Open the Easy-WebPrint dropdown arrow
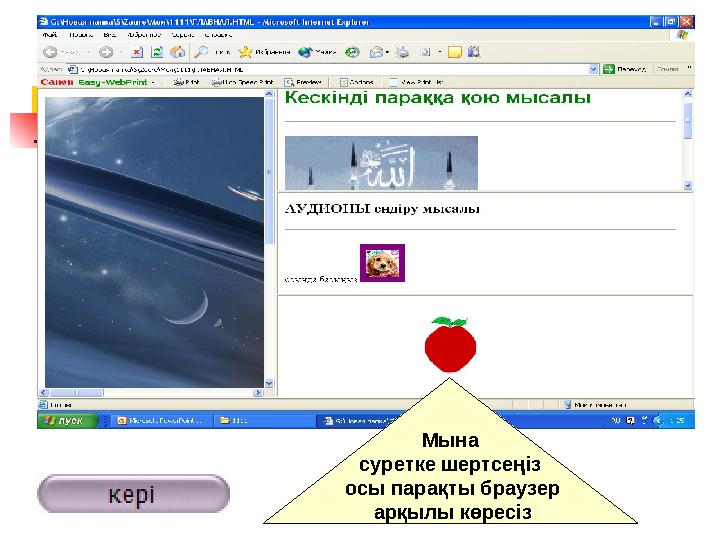720x540 pixels. pos(153,83)
